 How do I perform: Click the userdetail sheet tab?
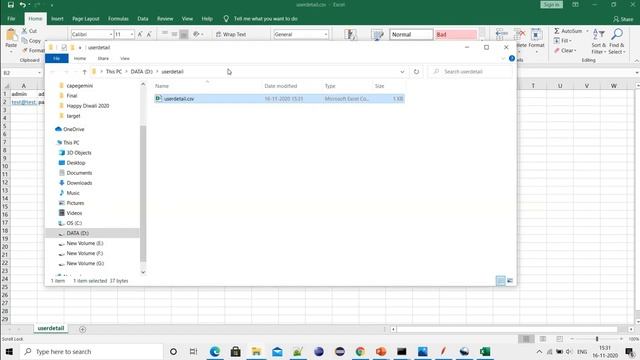(51, 328)
